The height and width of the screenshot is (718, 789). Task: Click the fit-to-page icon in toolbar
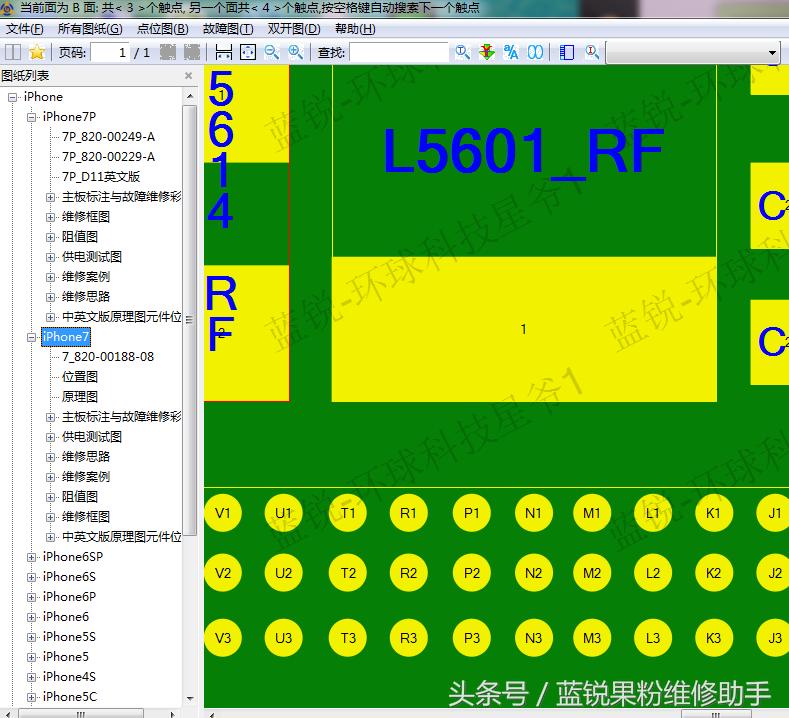tap(248, 52)
